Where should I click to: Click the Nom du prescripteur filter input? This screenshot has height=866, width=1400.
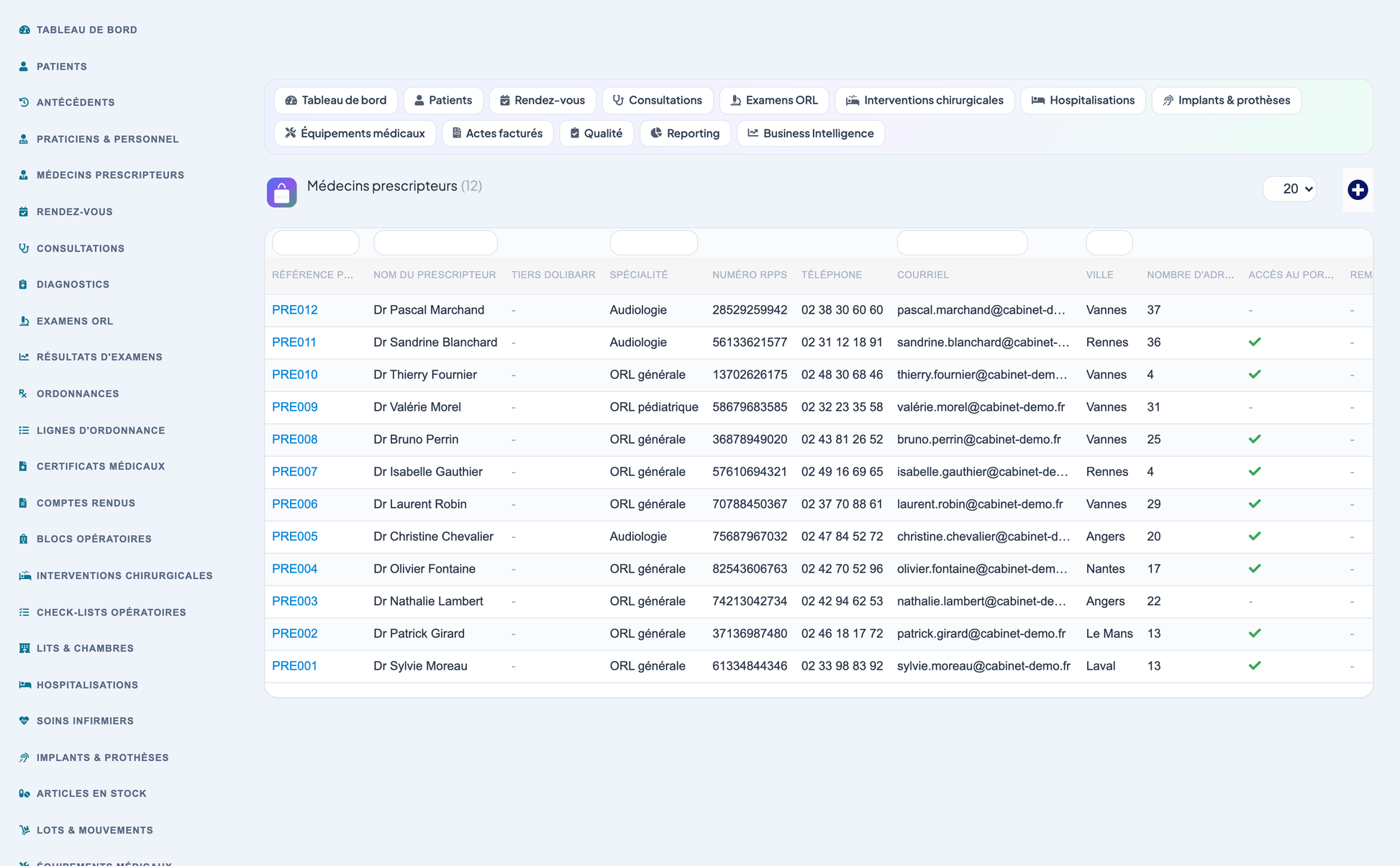tap(435, 242)
